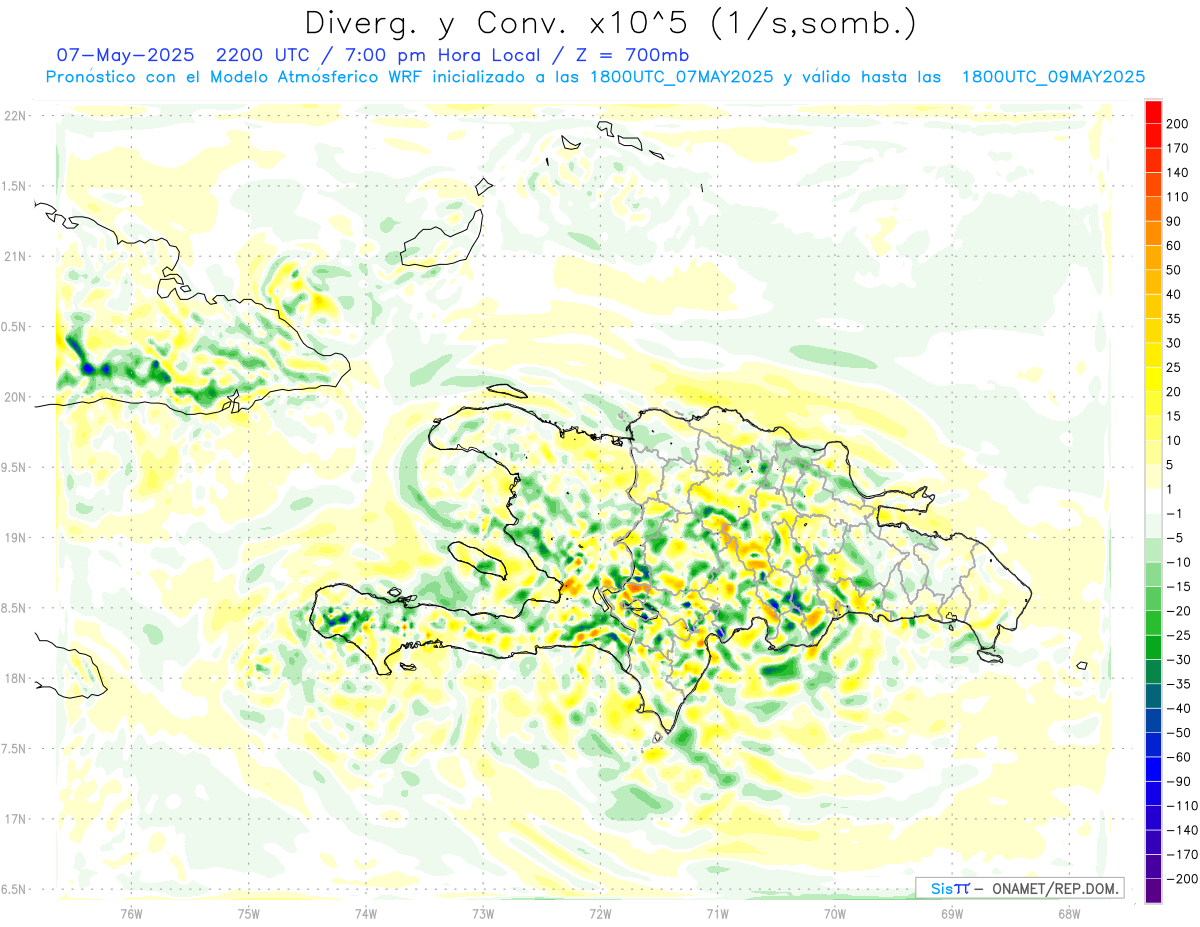Click the colorbar label "-170"

1181,855
